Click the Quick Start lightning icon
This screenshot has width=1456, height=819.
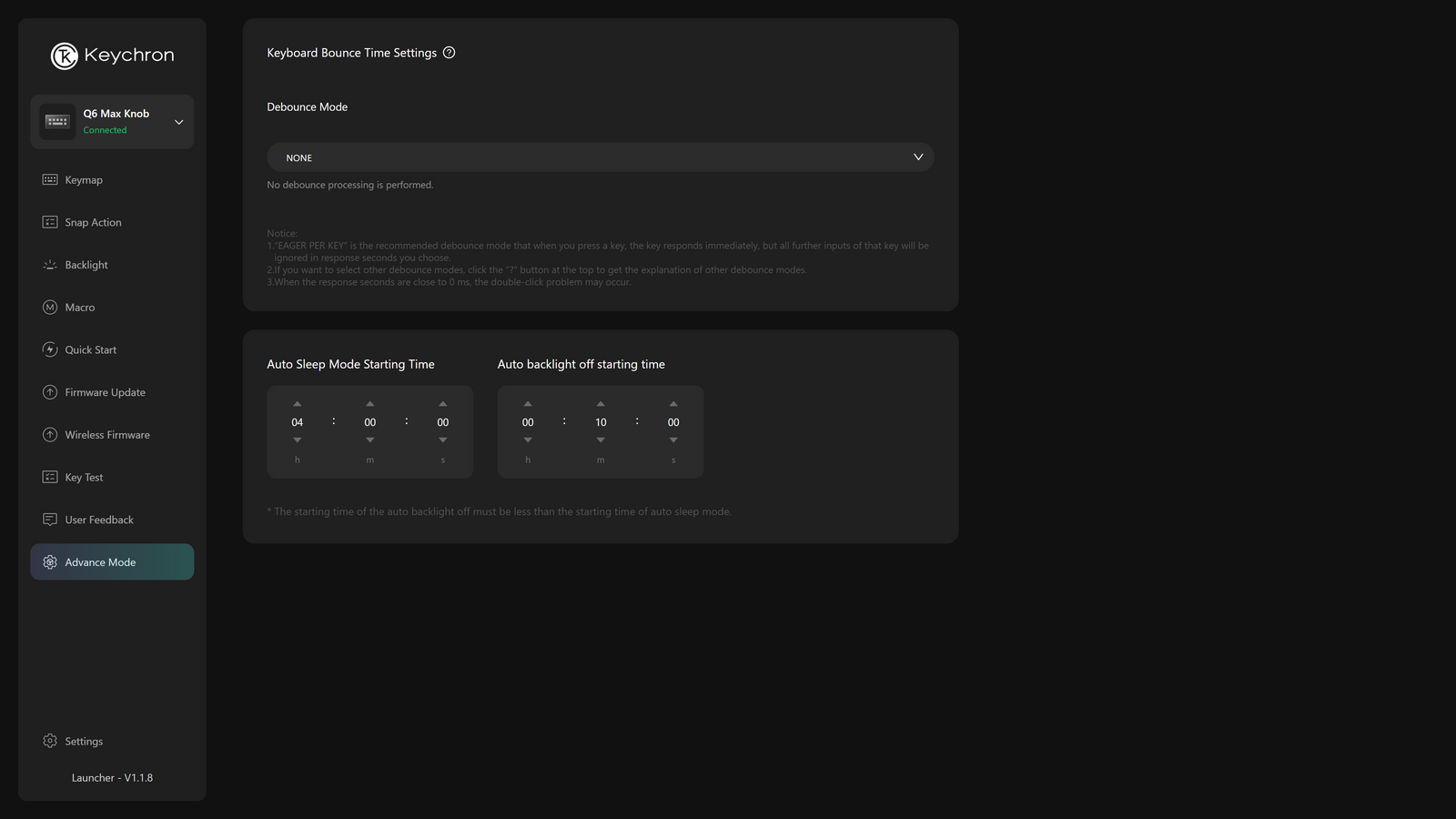[x=50, y=349]
